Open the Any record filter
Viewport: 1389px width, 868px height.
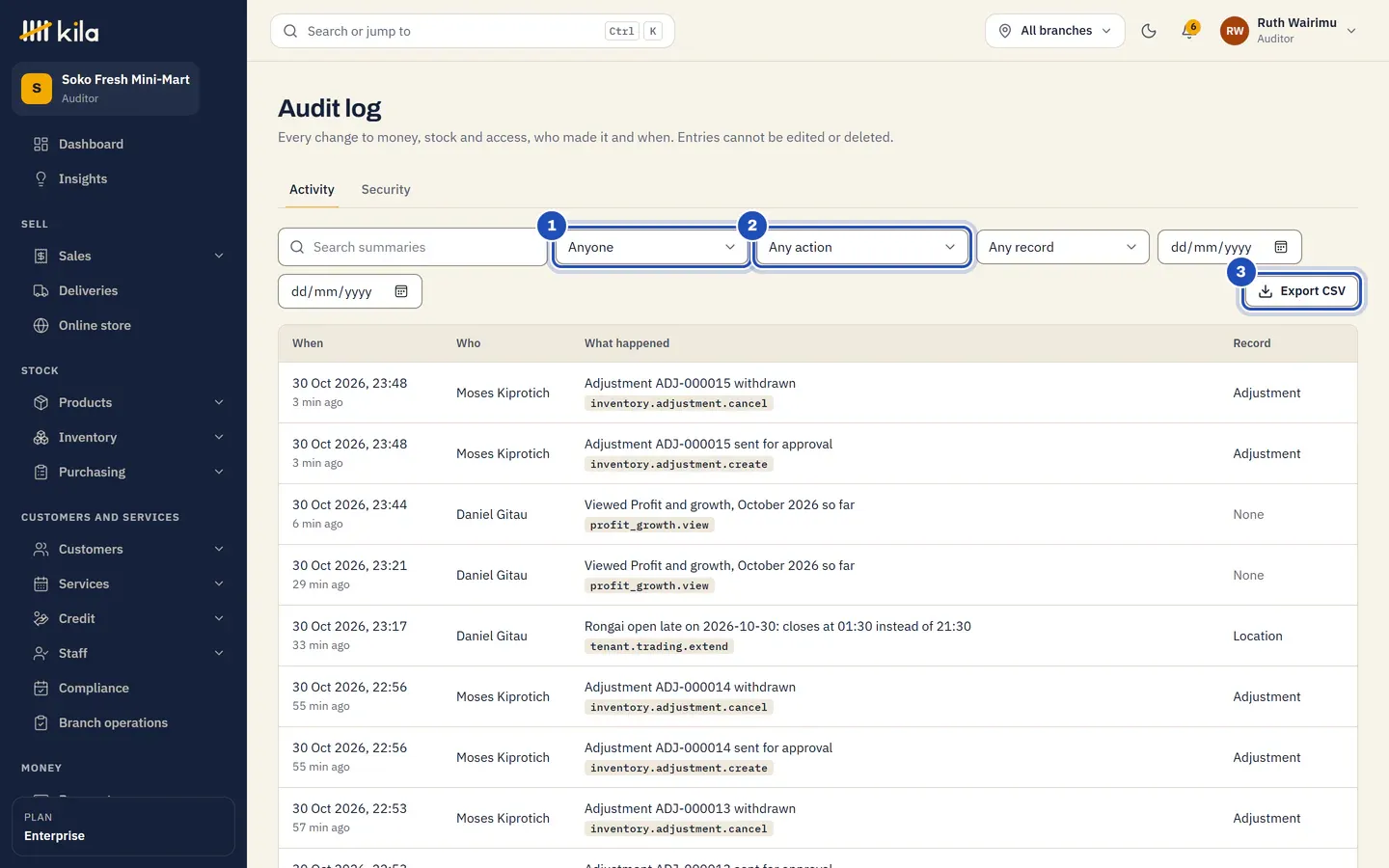click(x=1063, y=247)
